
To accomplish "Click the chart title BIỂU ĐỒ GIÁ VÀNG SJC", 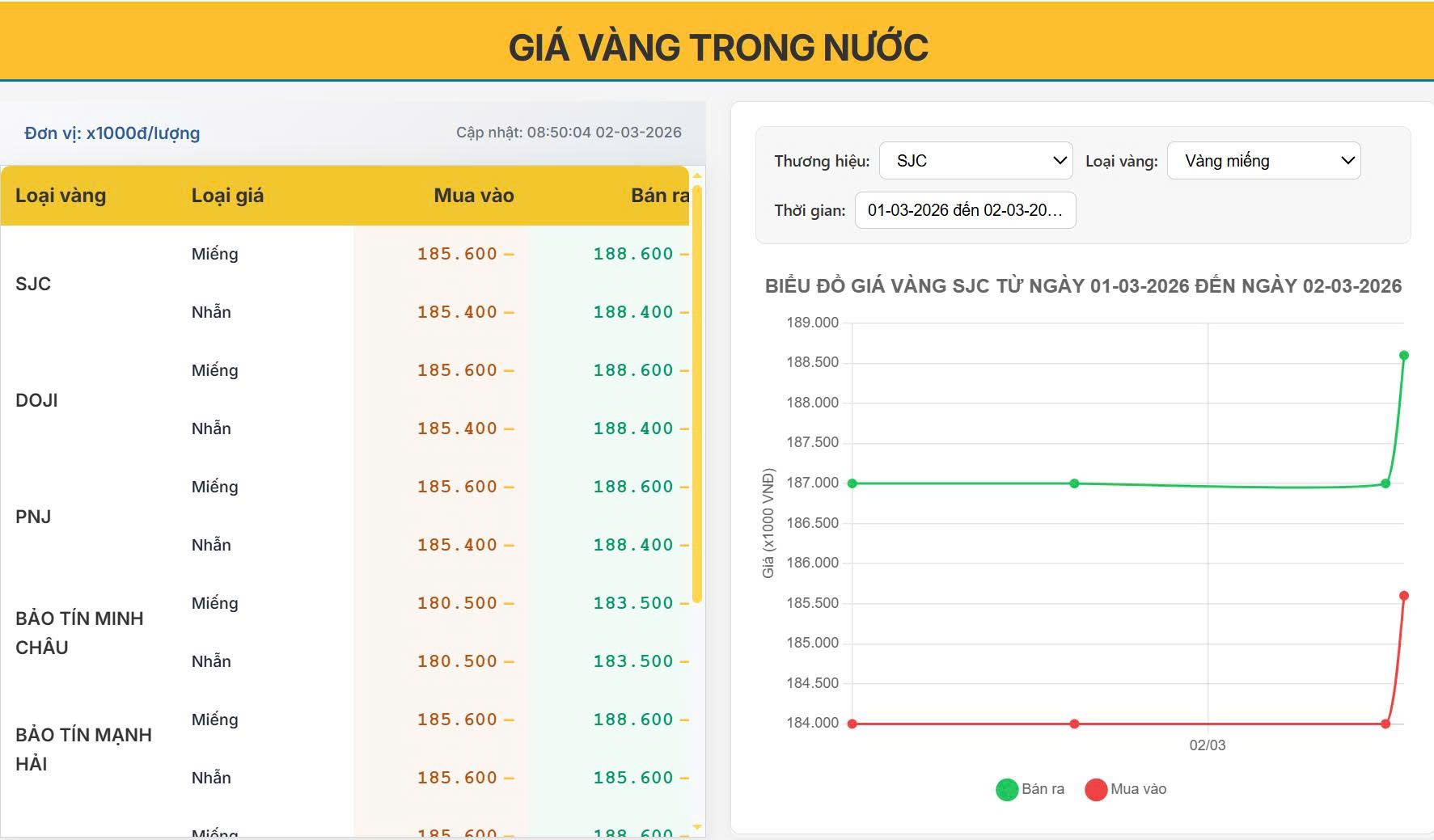I will 1083,286.
